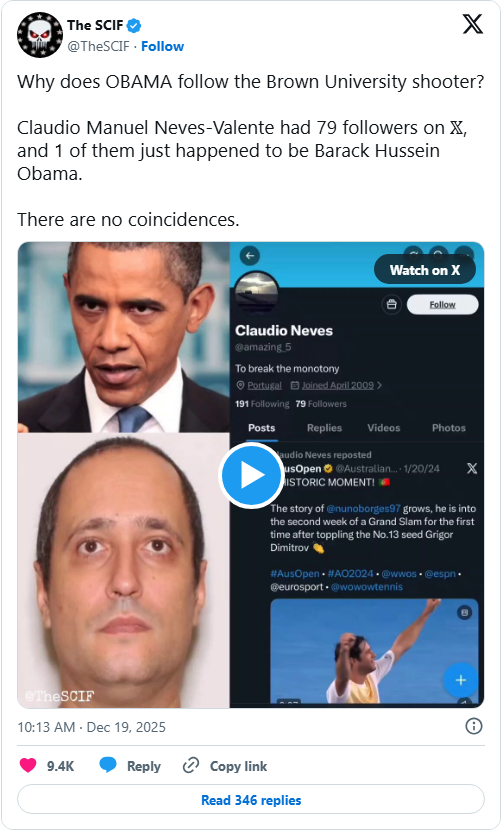Open the tweet info circle icon
The width and height of the screenshot is (501, 831).
[x=473, y=726]
